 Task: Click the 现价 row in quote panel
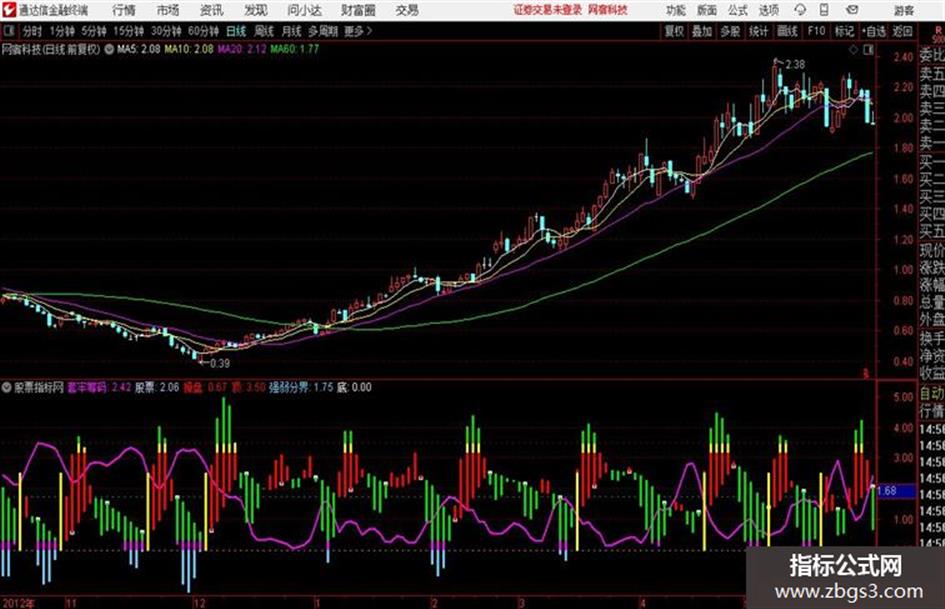pos(932,250)
